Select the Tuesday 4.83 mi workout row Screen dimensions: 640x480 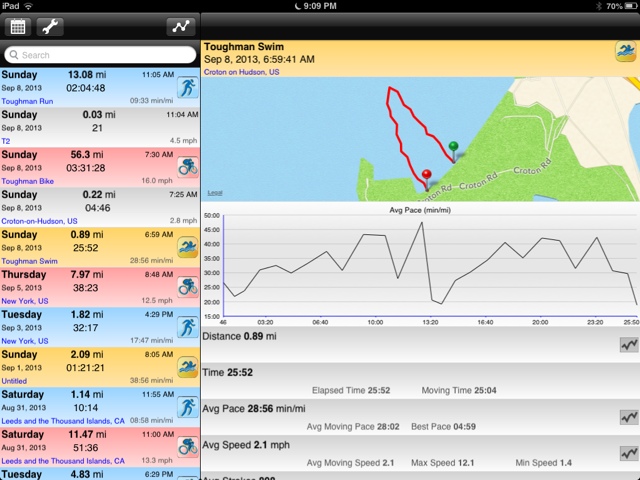pyautogui.click(x=100, y=474)
